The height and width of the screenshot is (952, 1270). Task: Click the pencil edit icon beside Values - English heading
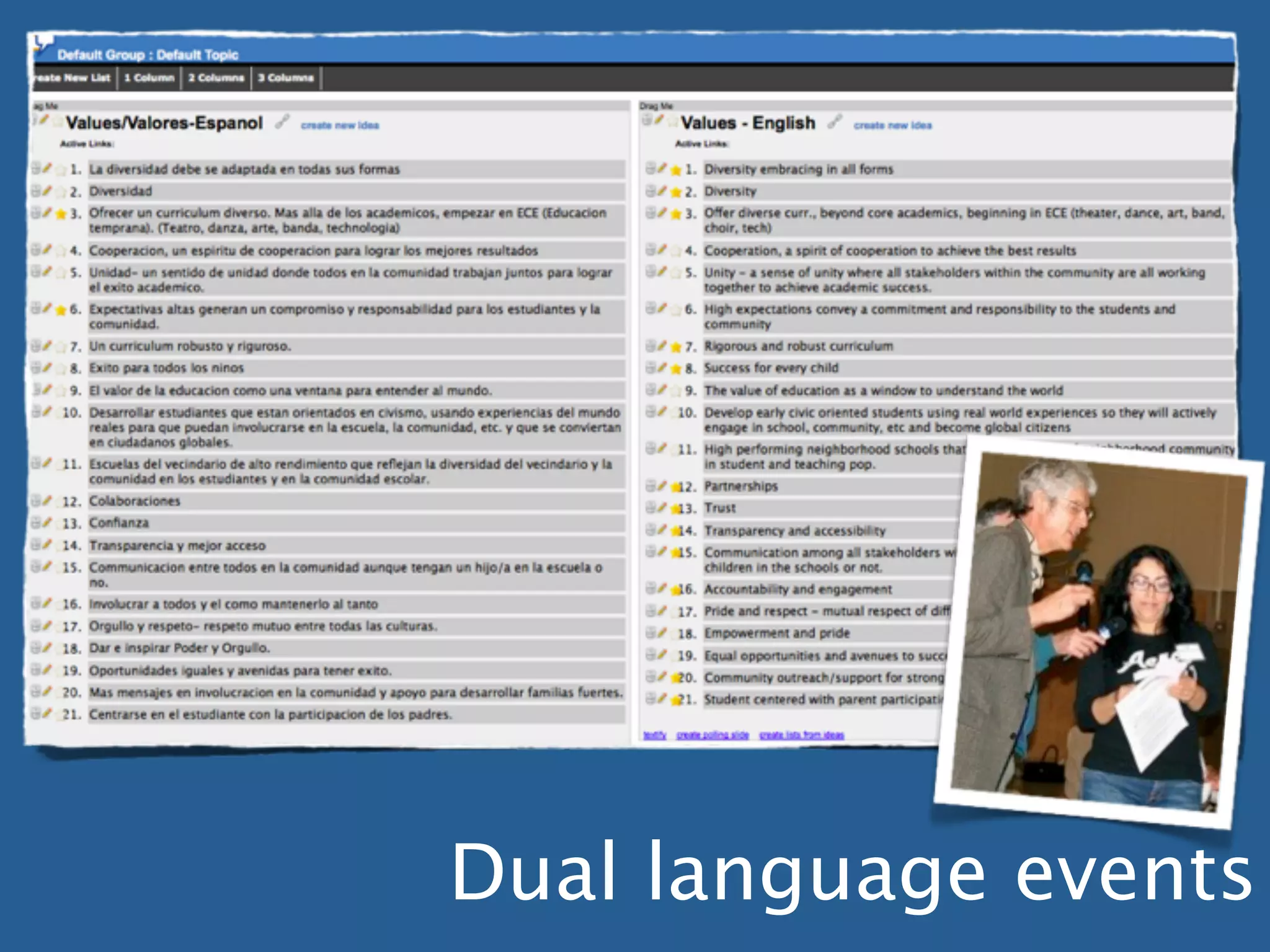(659, 119)
